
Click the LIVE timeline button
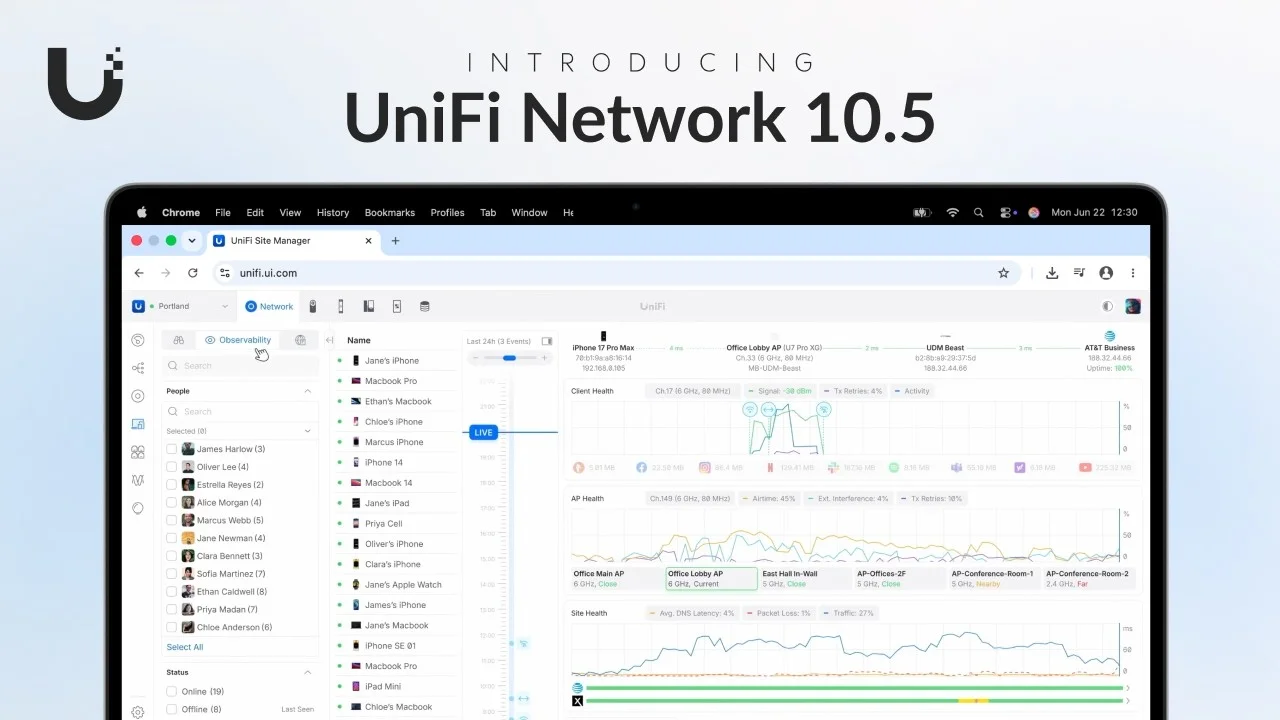point(484,432)
